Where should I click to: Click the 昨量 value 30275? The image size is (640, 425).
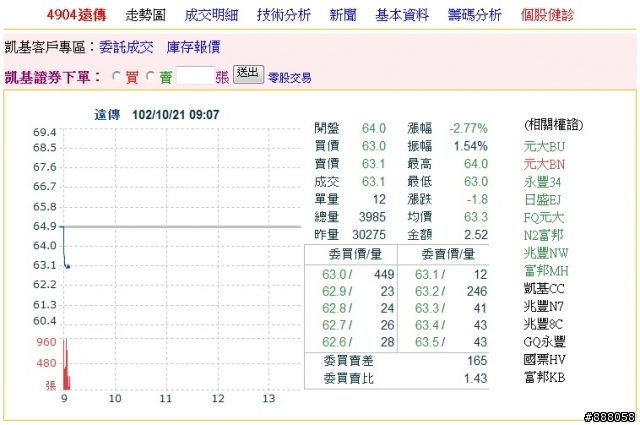[x=369, y=235]
